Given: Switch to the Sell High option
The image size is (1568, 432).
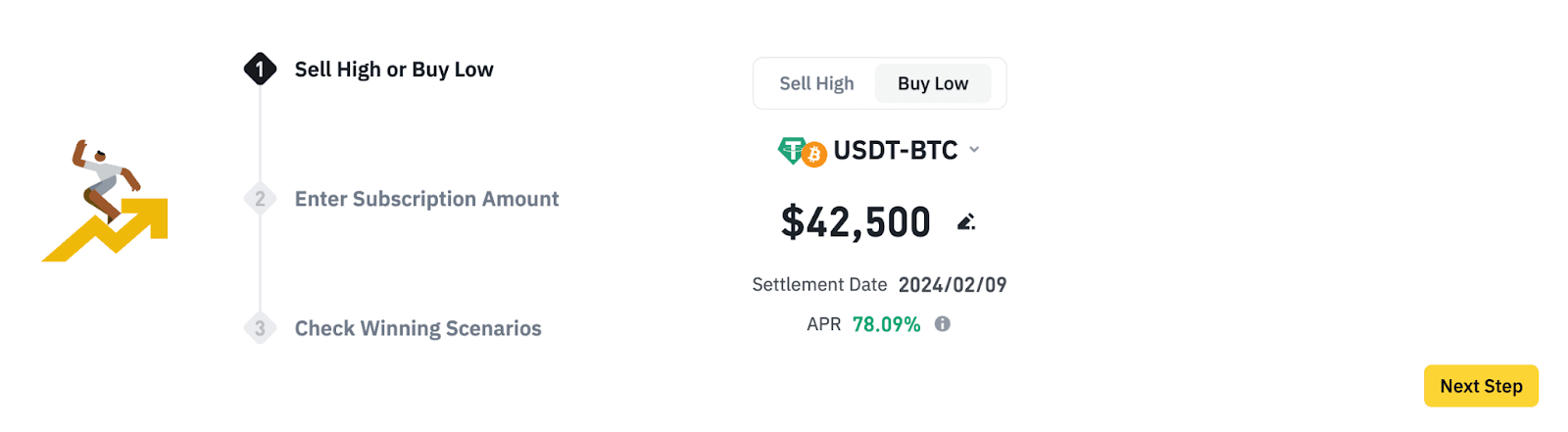Looking at the screenshot, I should coord(816,84).
